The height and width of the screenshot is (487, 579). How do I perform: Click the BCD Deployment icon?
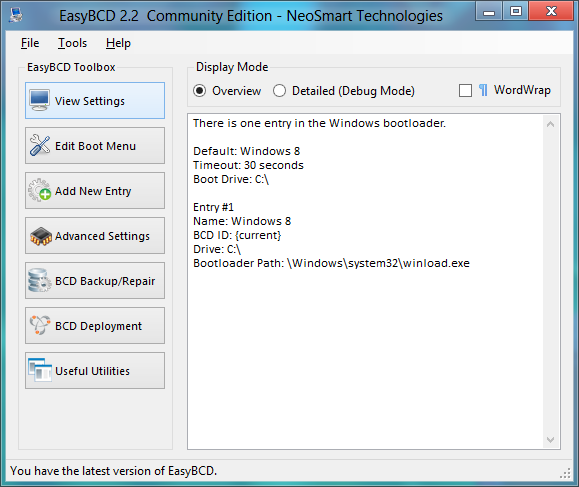[40, 325]
